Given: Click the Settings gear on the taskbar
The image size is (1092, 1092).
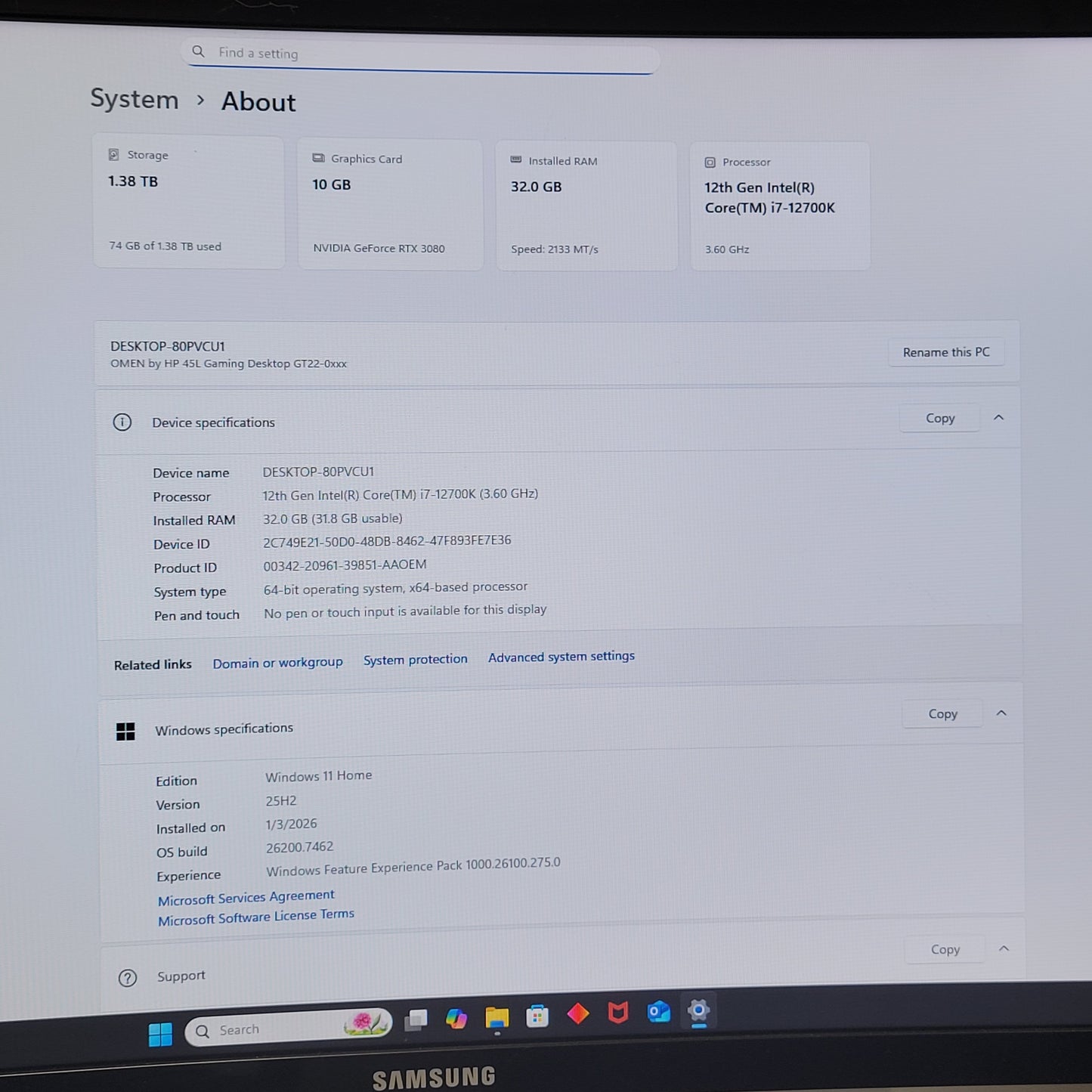Looking at the screenshot, I should [x=699, y=1010].
